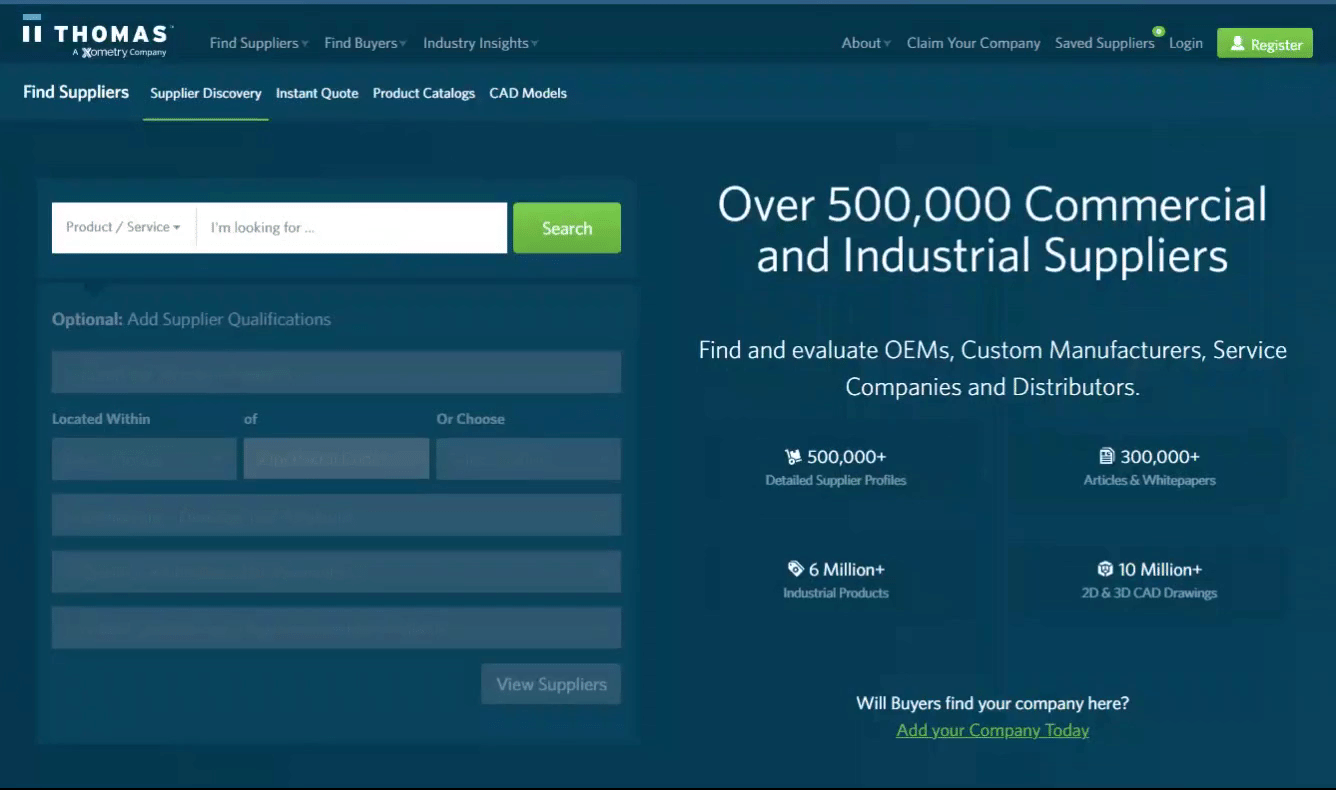Expand the Industry Insights menu
Screen dimensions: 1336x790
(x=481, y=43)
